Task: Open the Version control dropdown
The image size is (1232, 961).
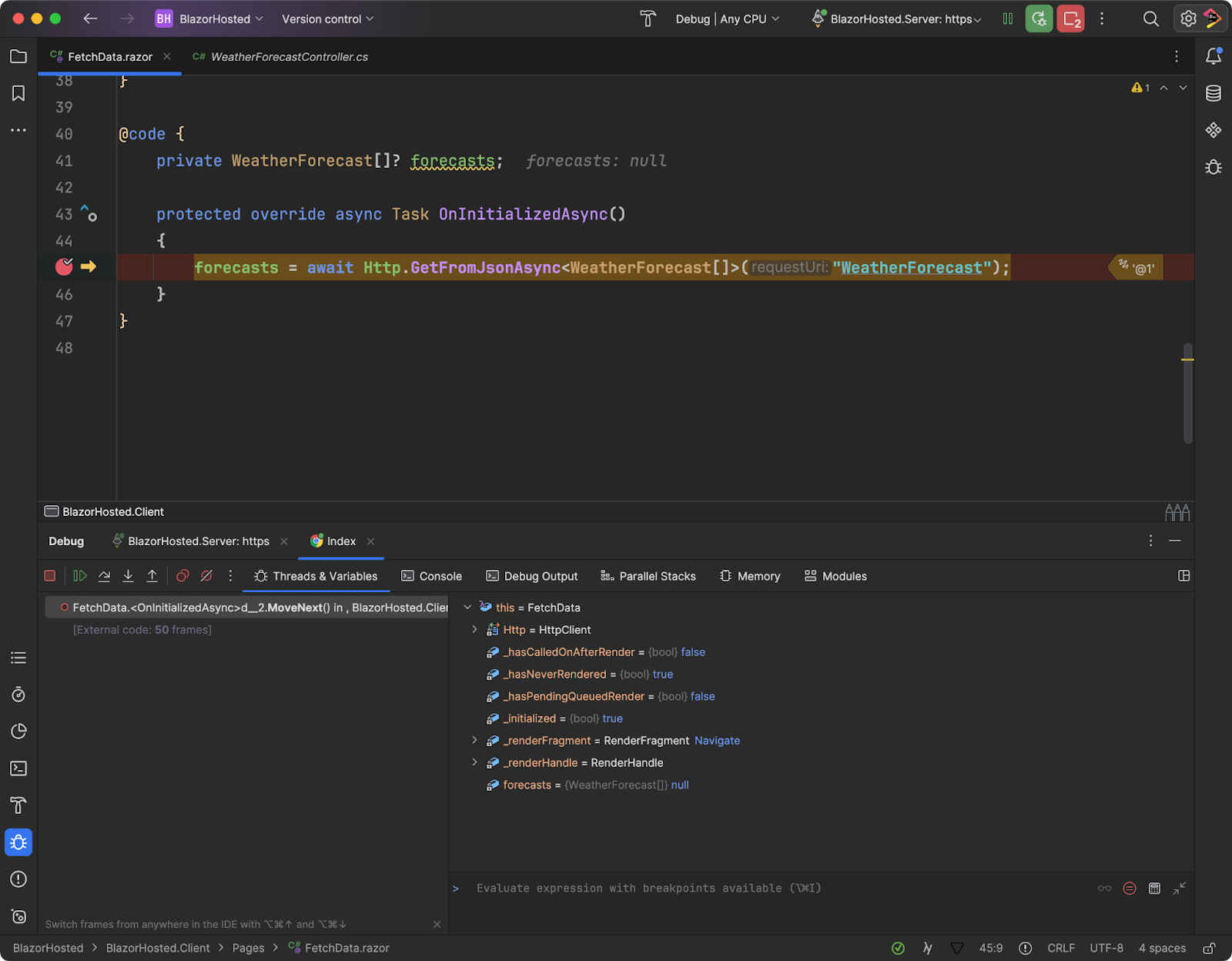Action: (x=327, y=18)
